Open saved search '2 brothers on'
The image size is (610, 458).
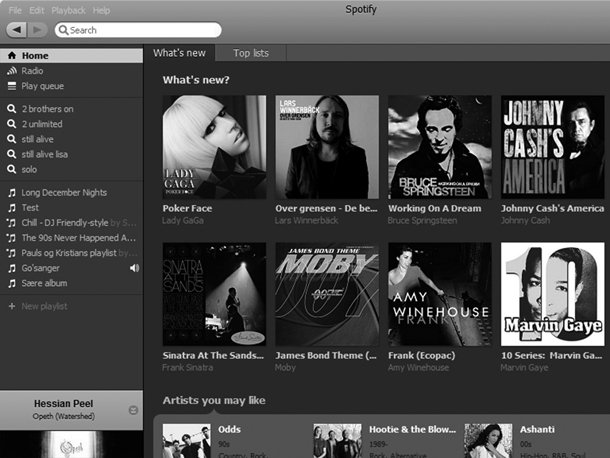click(x=47, y=109)
